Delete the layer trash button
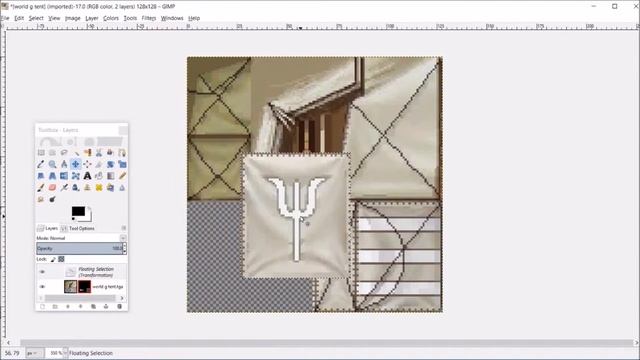Screen dimensions: 640x360 tap(119, 307)
